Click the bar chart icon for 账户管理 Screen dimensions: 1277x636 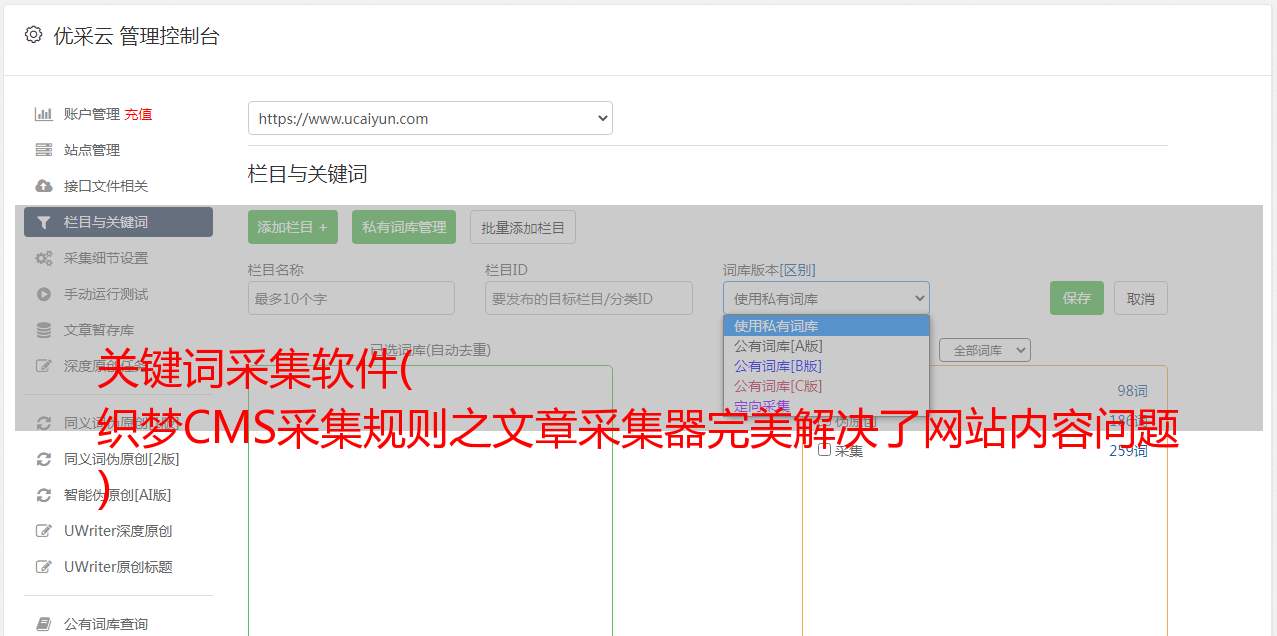(x=44, y=114)
